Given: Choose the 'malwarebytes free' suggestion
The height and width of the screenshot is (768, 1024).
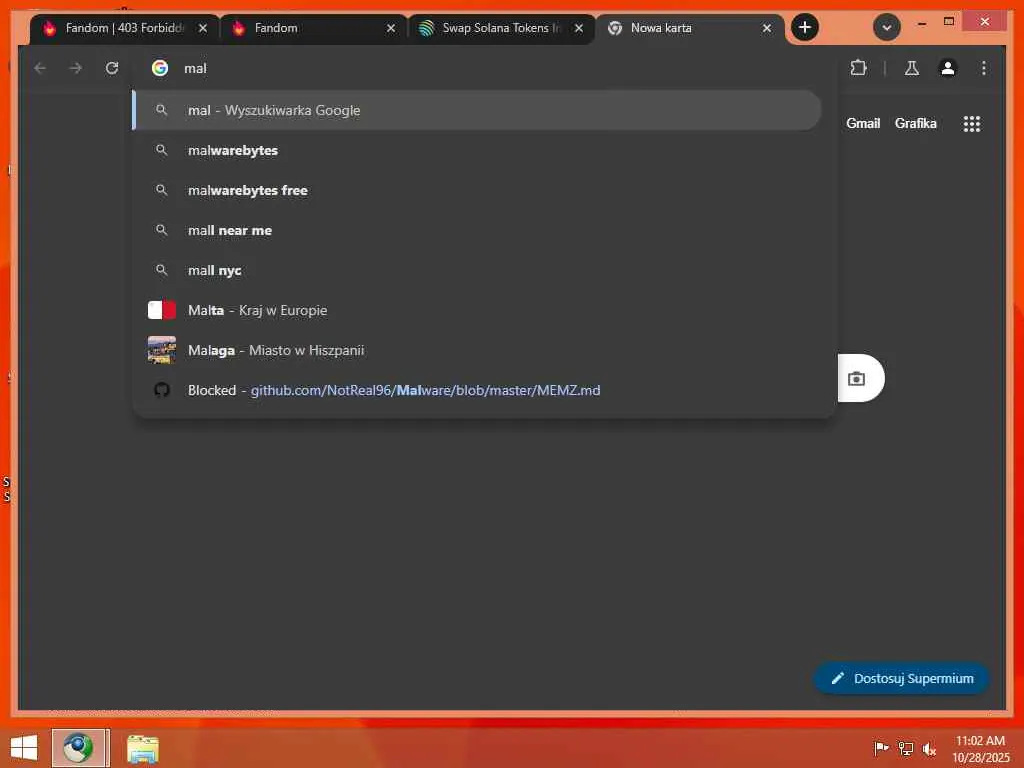Looking at the screenshot, I should tap(477, 190).
